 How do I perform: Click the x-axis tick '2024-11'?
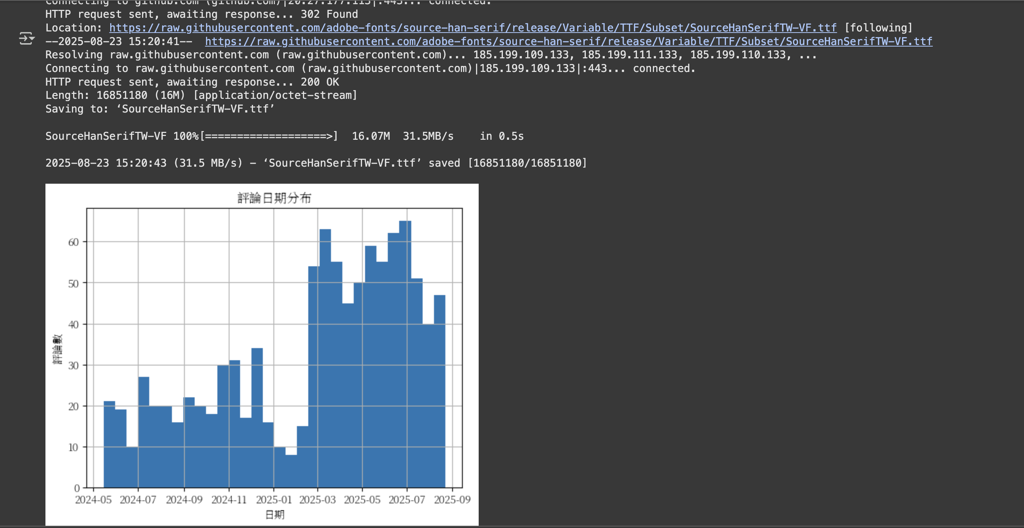click(229, 501)
